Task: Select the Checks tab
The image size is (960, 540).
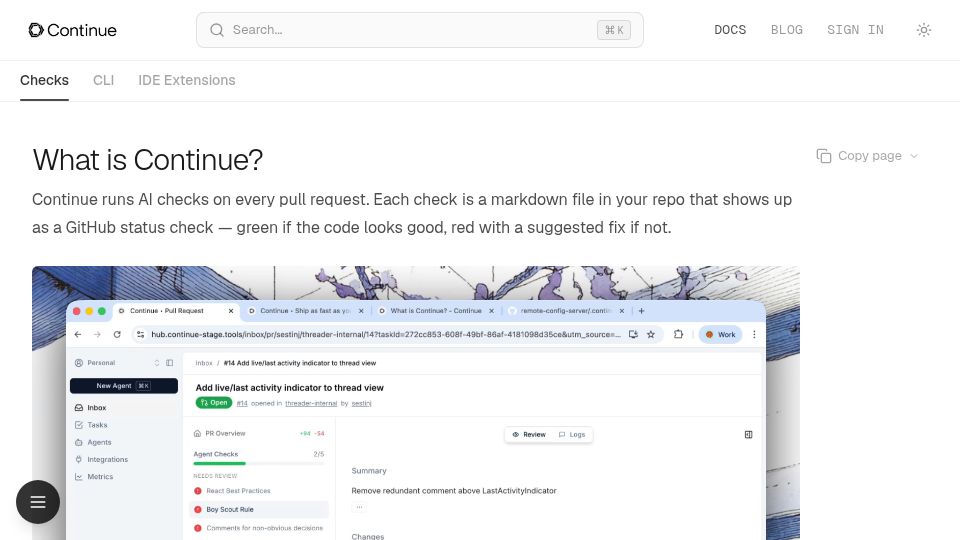Action: coord(44,80)
